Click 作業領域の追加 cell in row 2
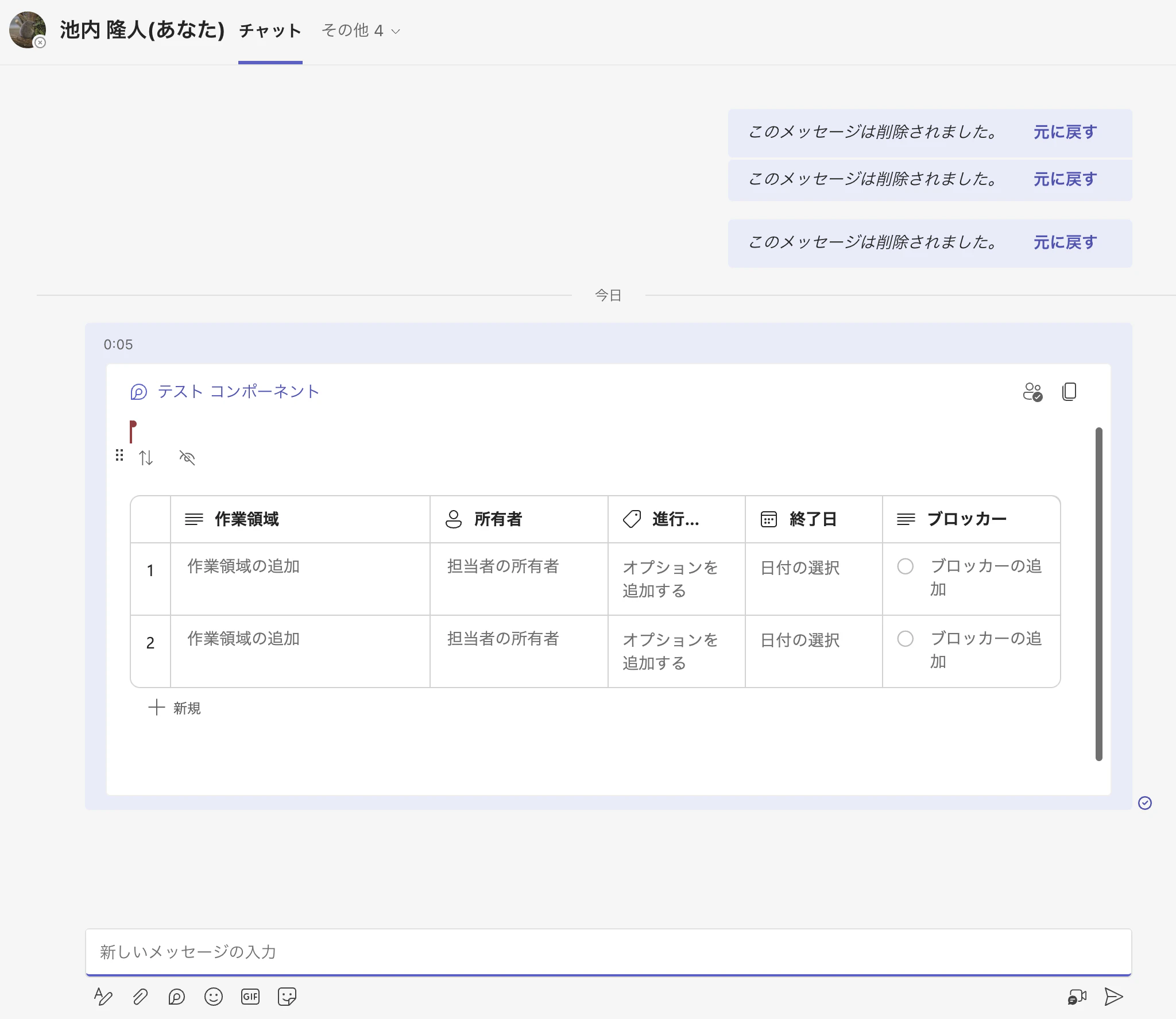 click(300, 651)
